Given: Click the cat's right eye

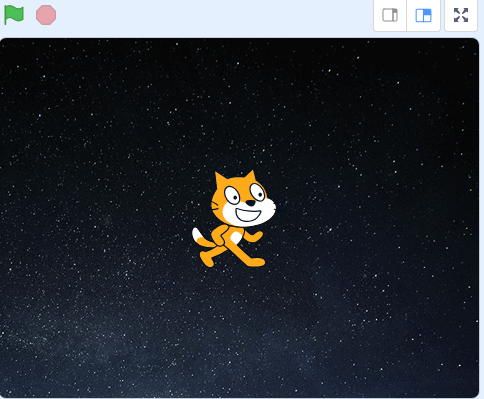Looking at the screenshot, I should (257, 192).
